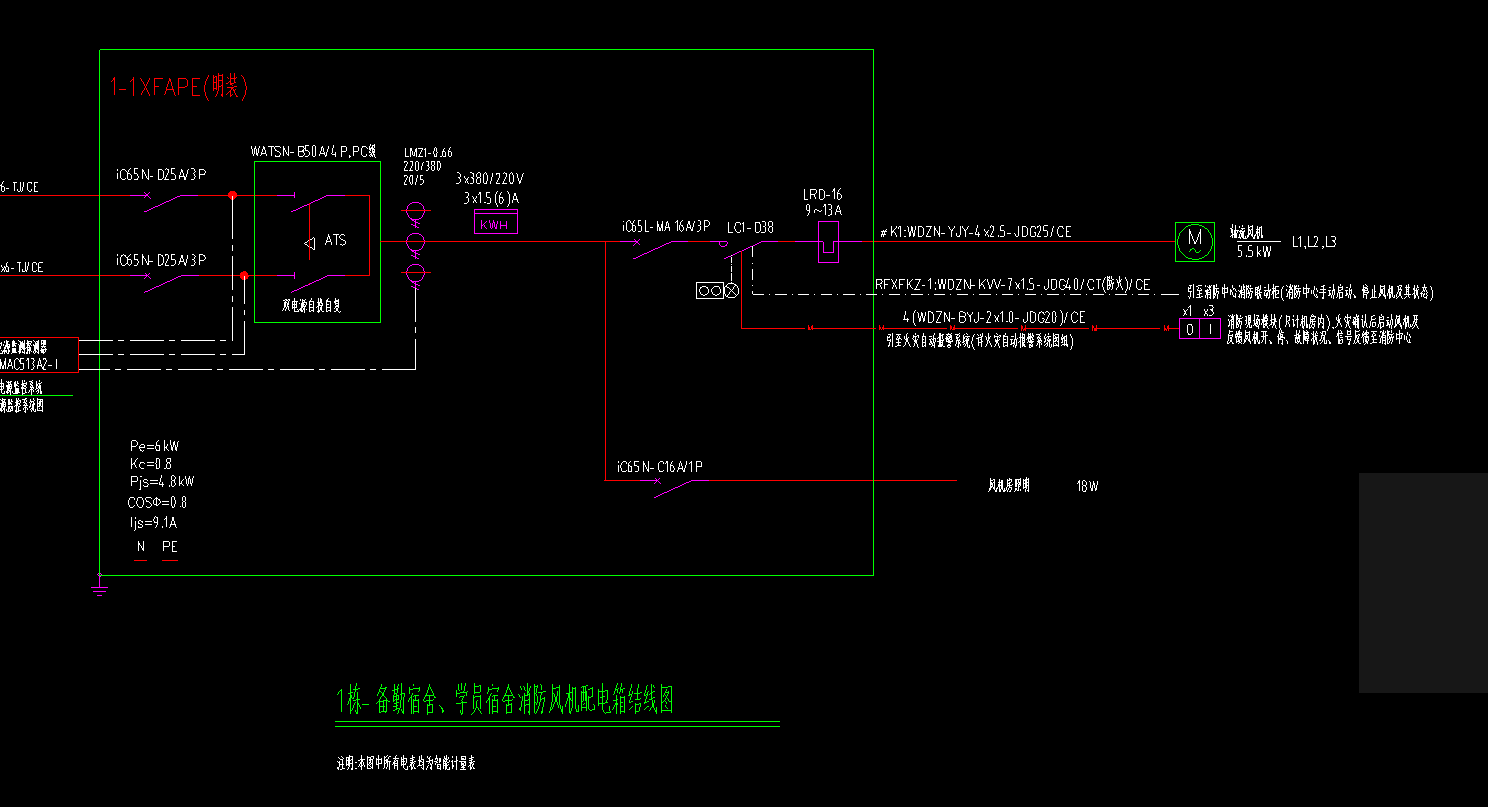The width and height of the screenshot is (1488, 807).
Task: Click the magenta O I module box
Action: coord(1200,328)
